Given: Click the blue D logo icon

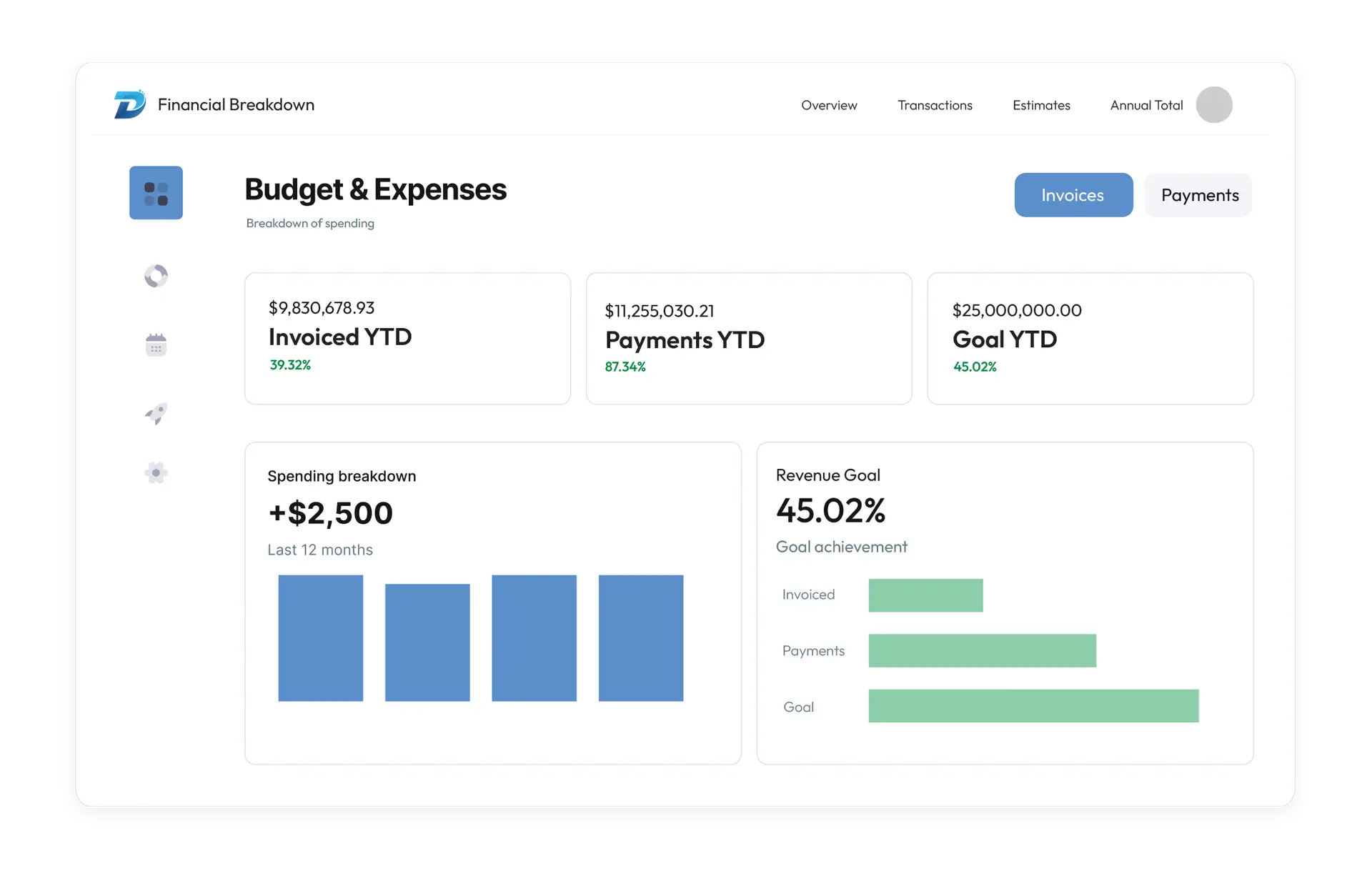Looking at the screenshot, I should 129,104.
